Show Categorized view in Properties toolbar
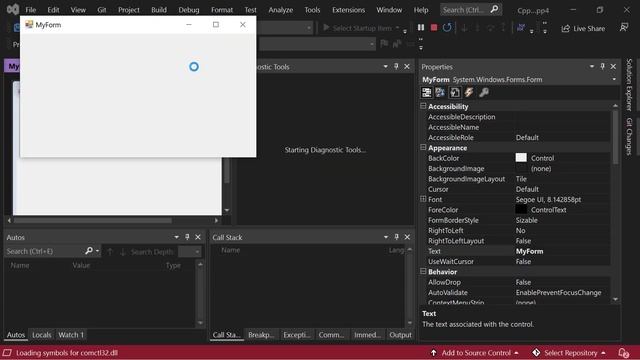 pyautogui.click(x=427, y=92)
